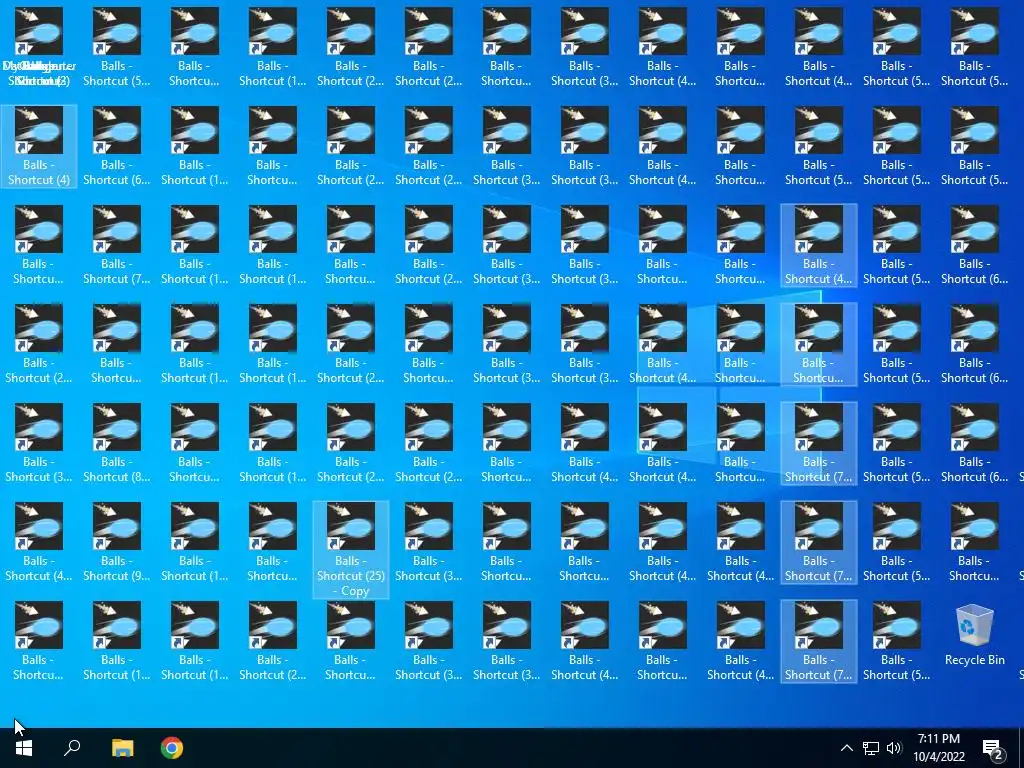Image resolution: width=1024 pixels, height=768 pixels.
Task: Click the highlighted Balls - Shortcut (4... icon
Action: click(818, 245)
